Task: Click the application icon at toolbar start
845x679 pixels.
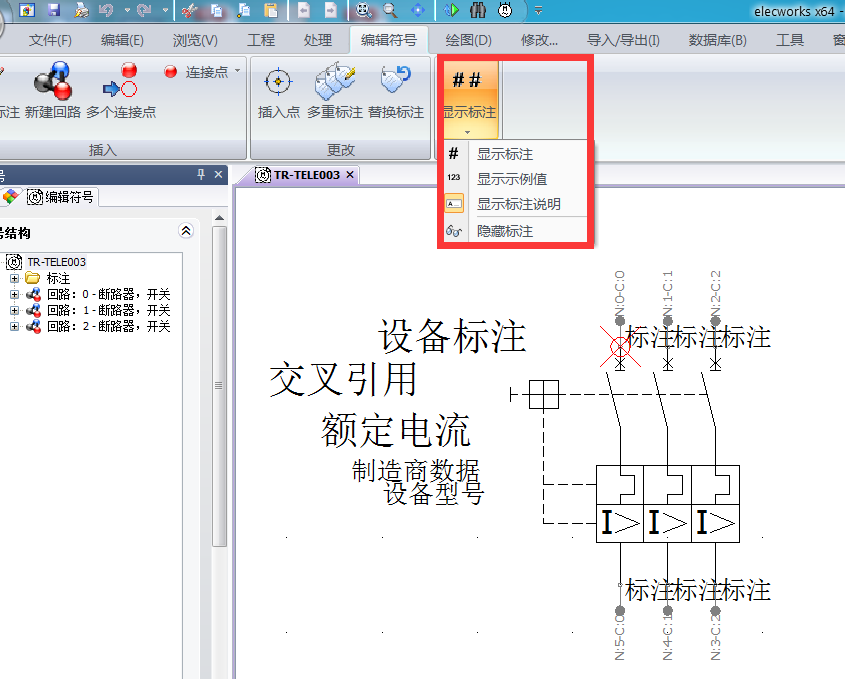Action: [27, 10]
